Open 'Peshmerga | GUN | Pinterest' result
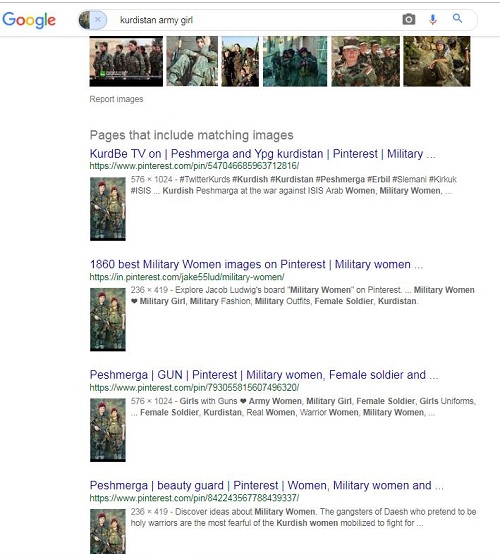The image size is (500, 554). click(x=264, y=375)
